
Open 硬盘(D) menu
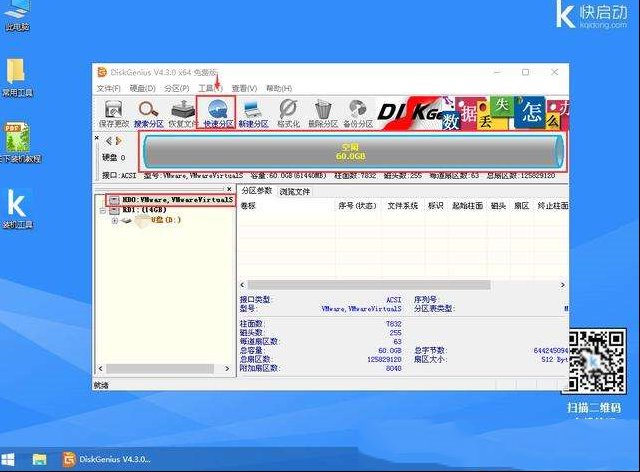142,88
